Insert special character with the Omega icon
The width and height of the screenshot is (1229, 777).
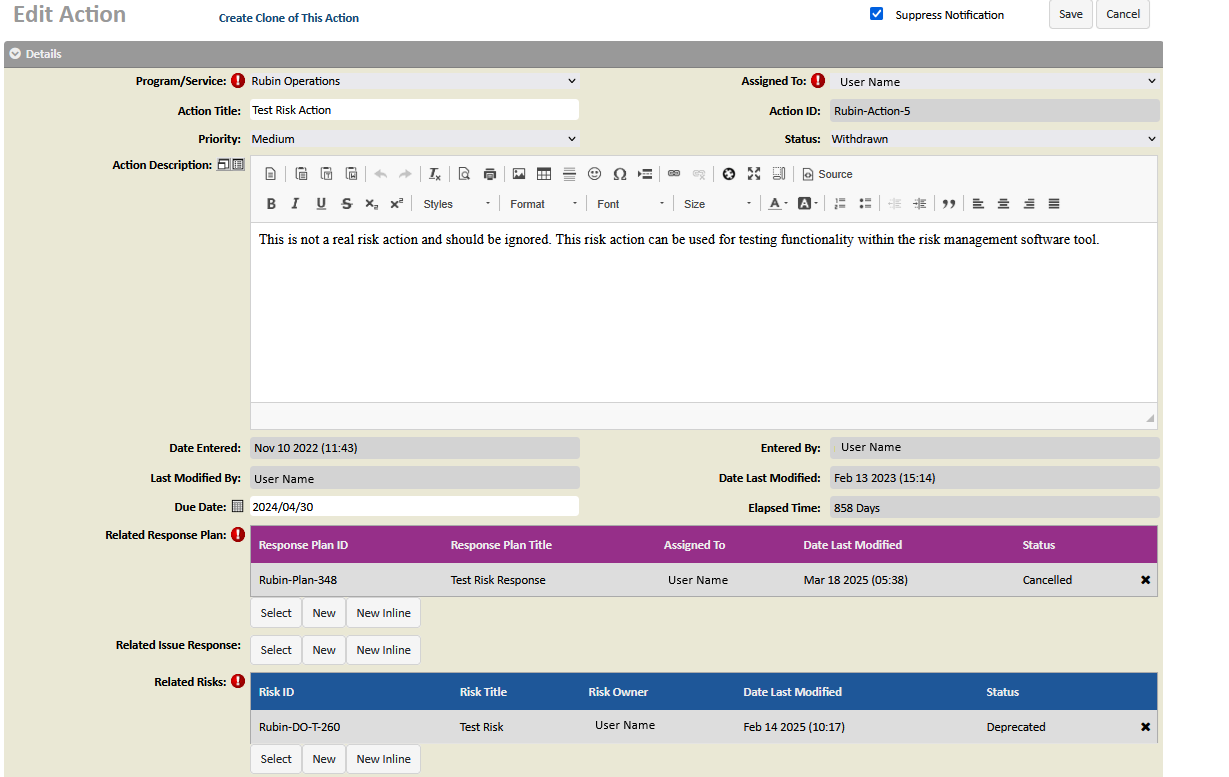(620, 174)
